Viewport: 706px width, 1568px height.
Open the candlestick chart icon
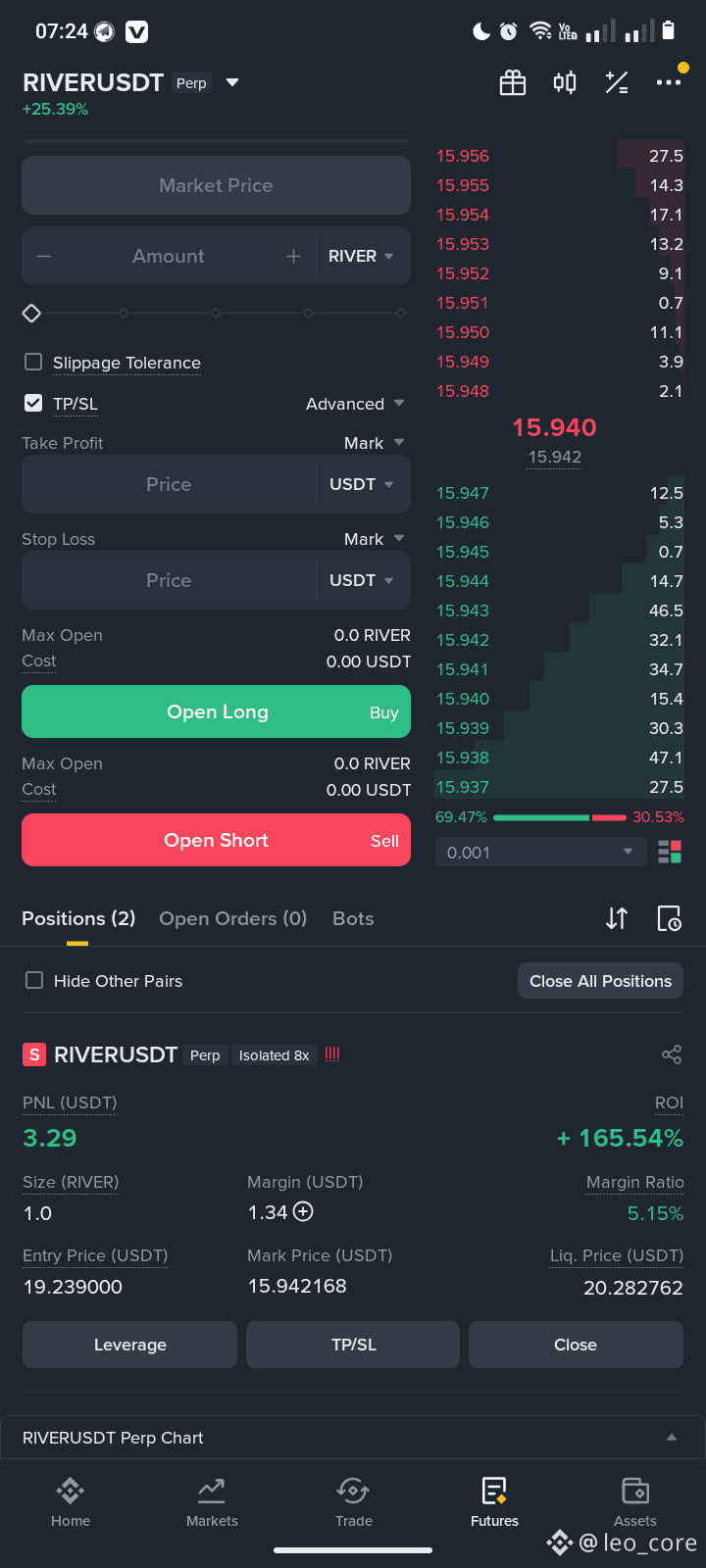(x=565, y=82)
